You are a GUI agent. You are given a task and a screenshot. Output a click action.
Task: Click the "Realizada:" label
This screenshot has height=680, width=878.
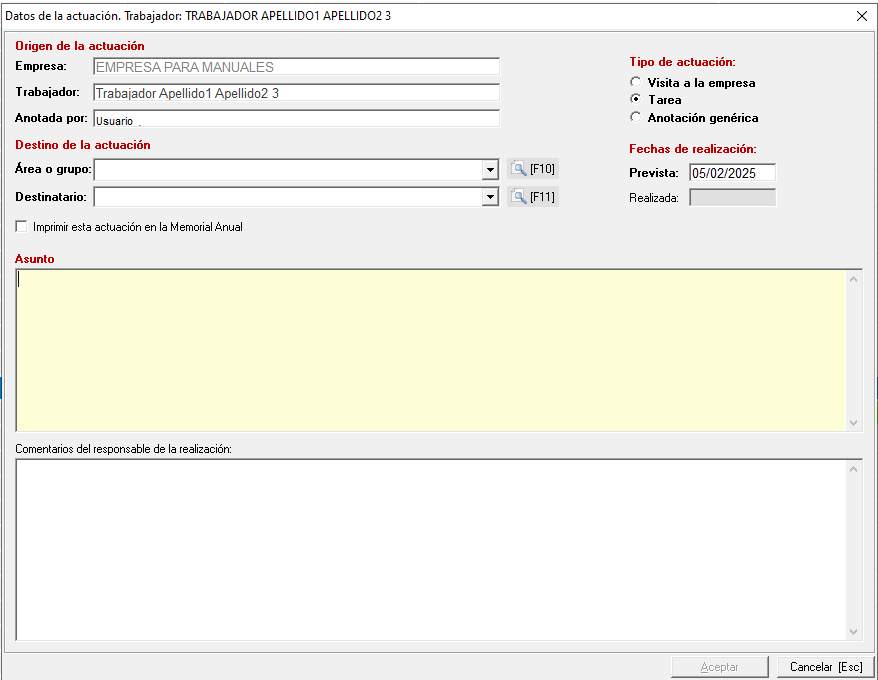pos(654,198)
